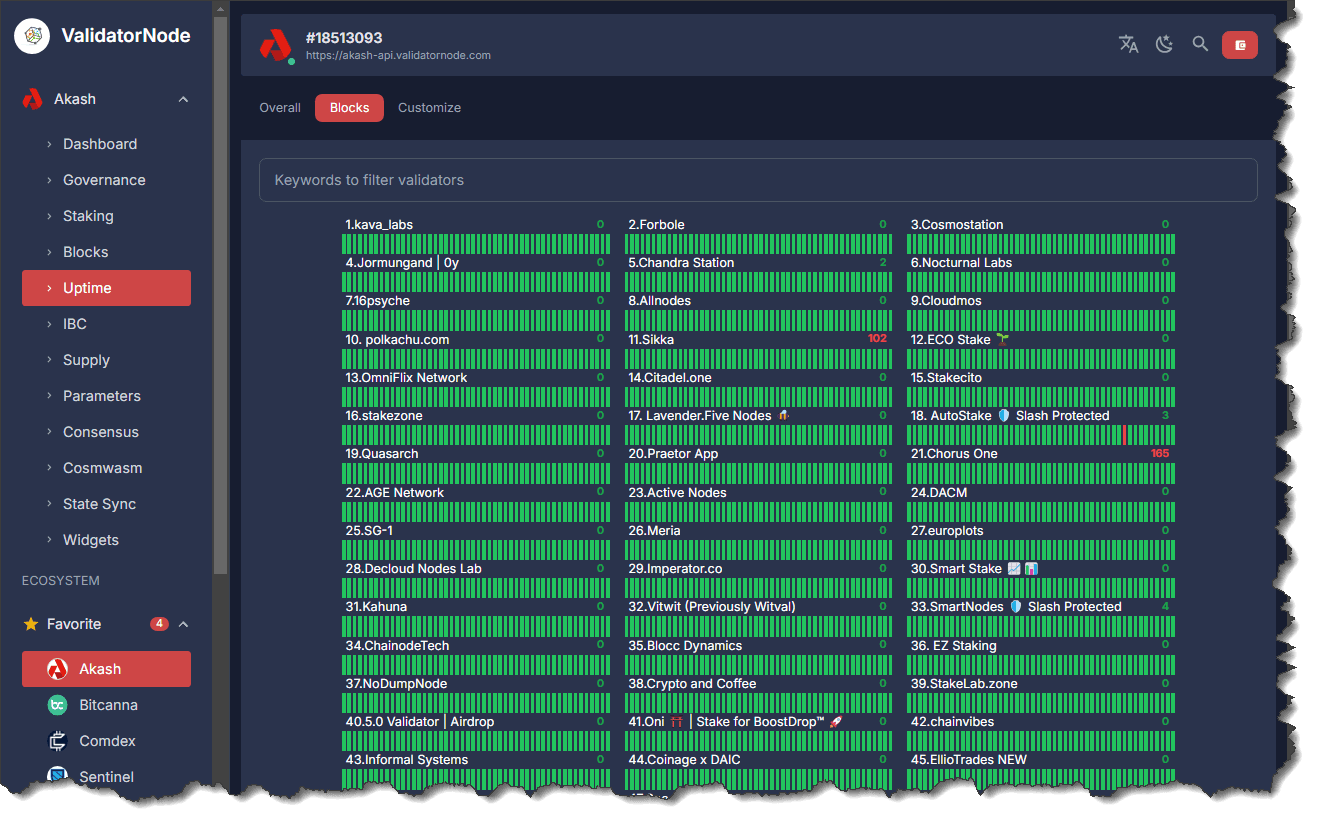
Task: Click the Favorite count badge 4
Action: (x=159, y=624)
